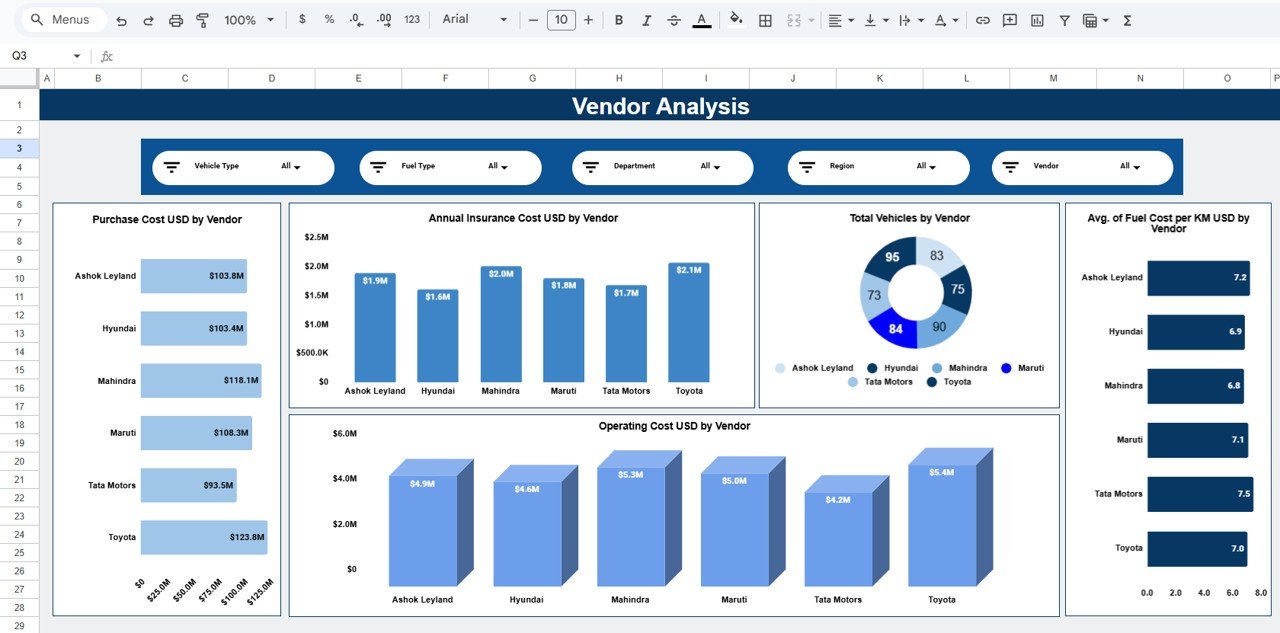This screenshot has height=633, width=1280.
Task: Open the font family dropdown showing Arial
Action: [x=475, y=19]
